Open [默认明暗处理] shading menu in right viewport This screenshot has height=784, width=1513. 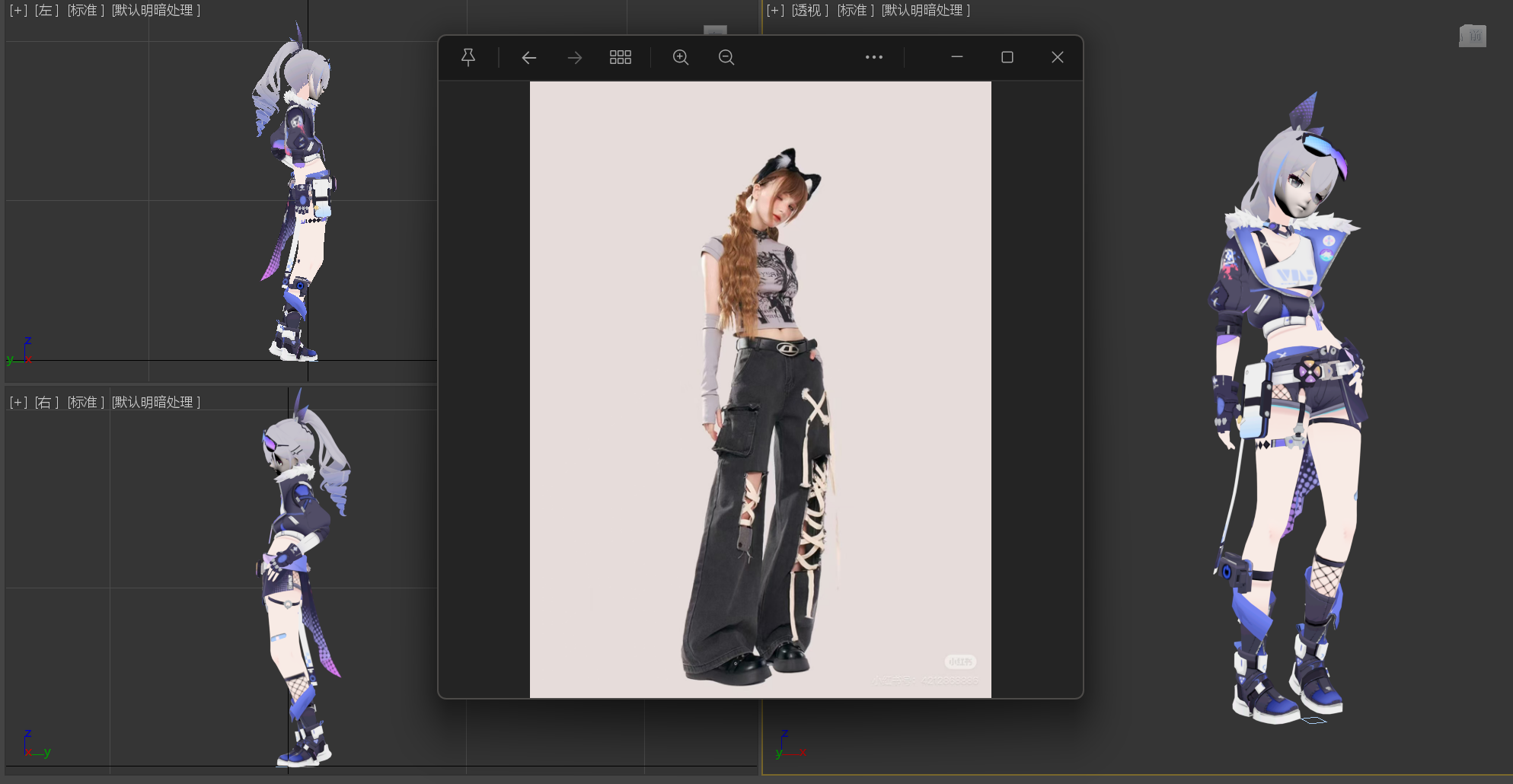[156, 402]
